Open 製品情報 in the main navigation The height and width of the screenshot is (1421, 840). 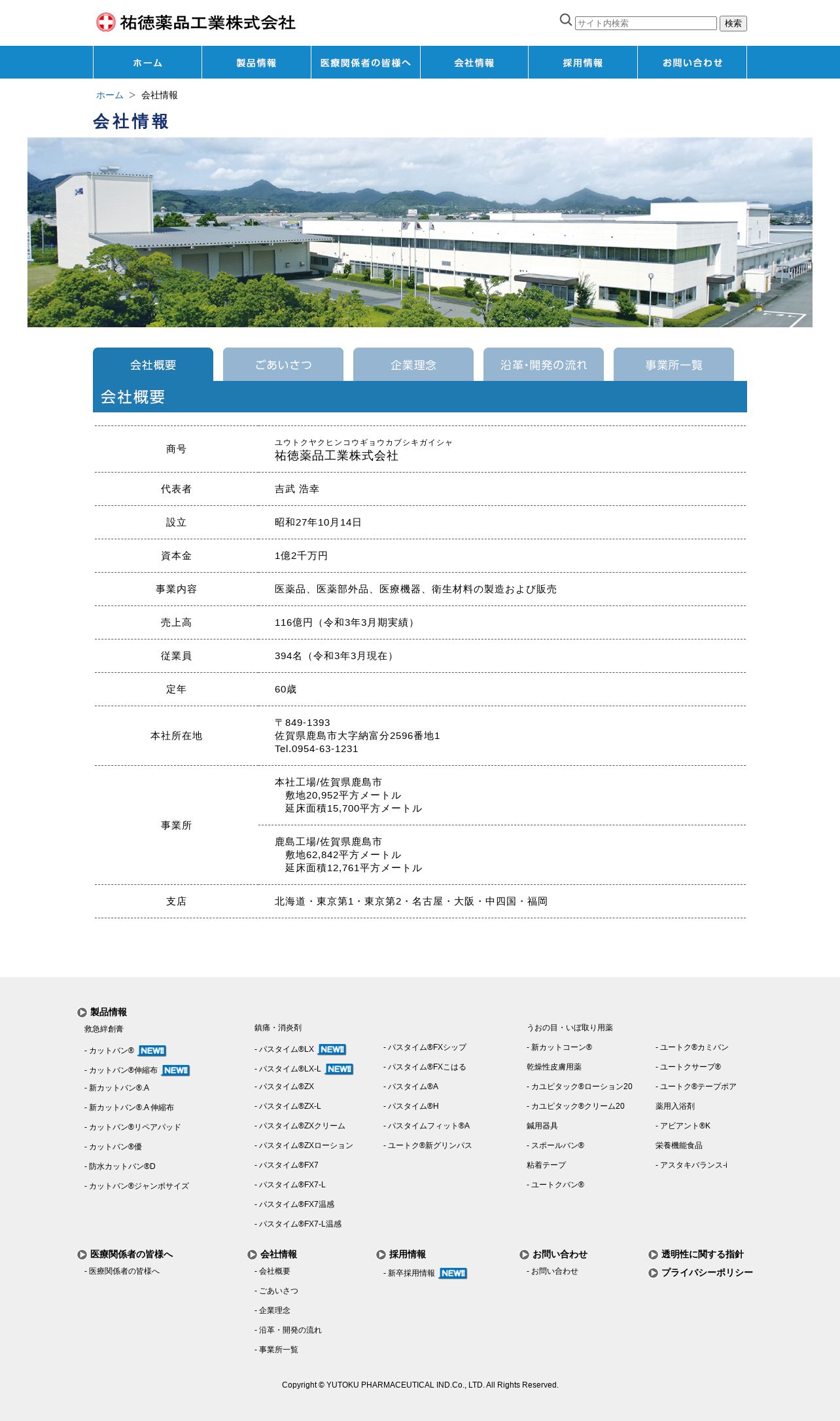(256, 62)
